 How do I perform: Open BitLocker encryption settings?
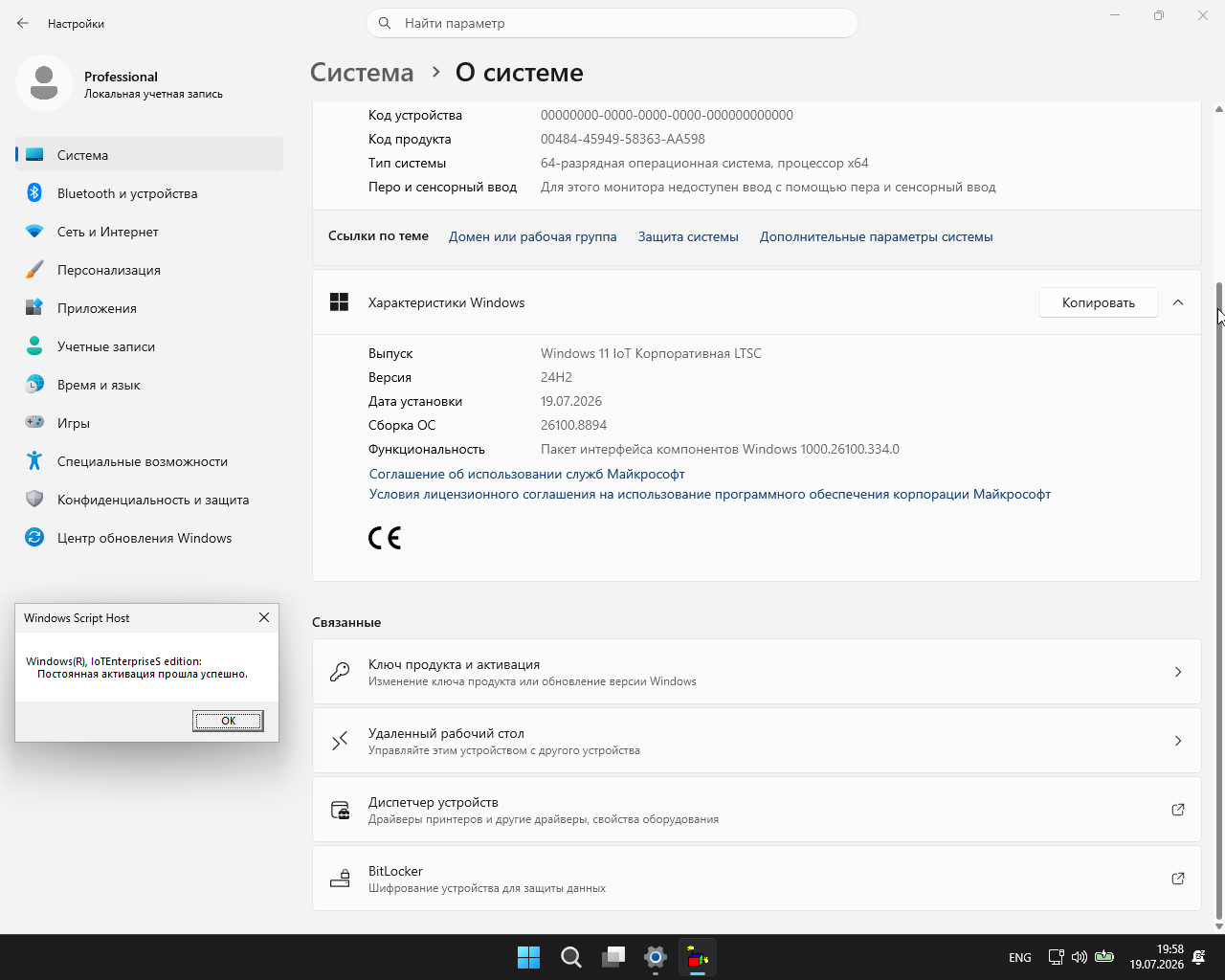coord(756,879)
